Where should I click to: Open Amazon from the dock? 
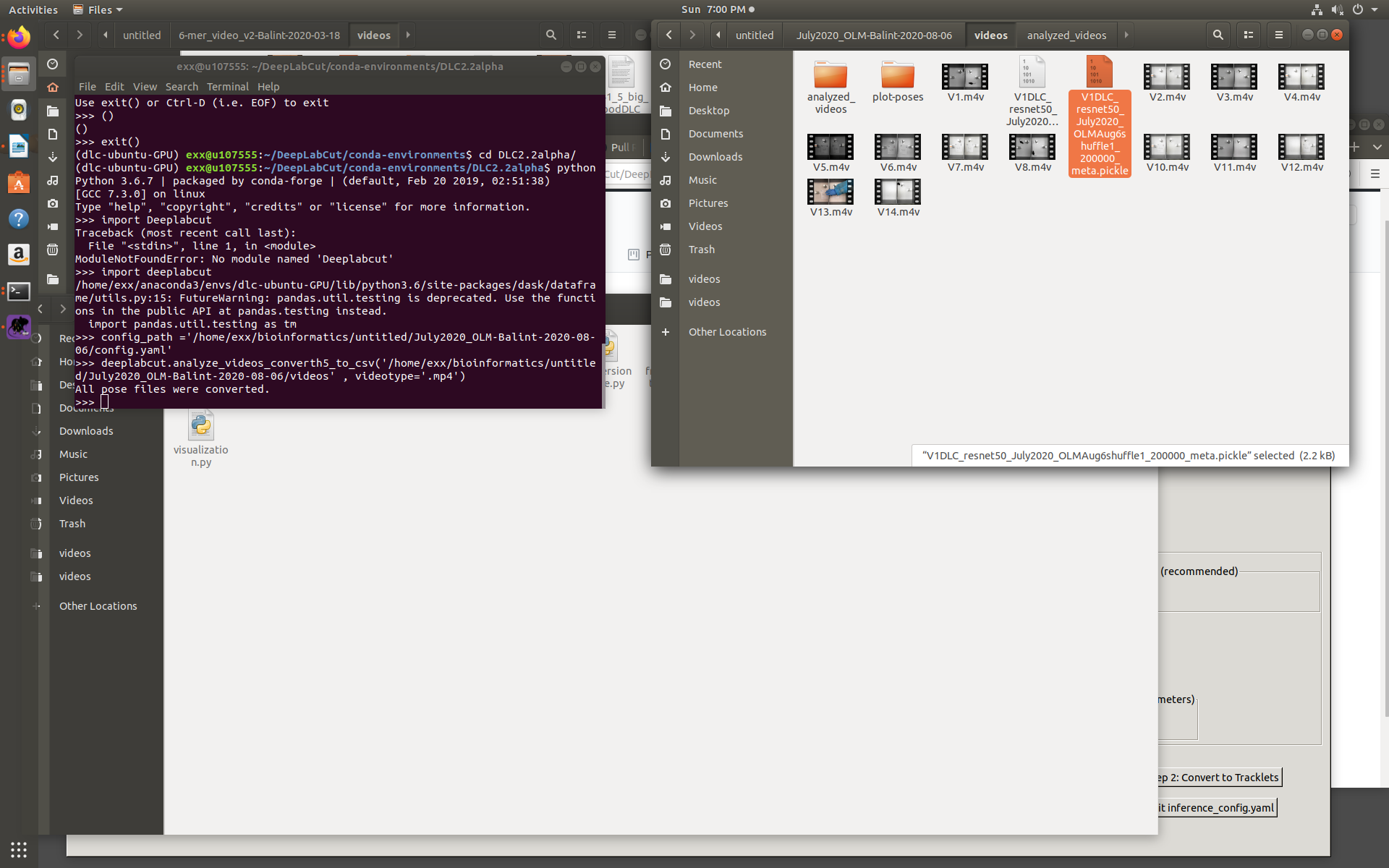coord(18,255)
